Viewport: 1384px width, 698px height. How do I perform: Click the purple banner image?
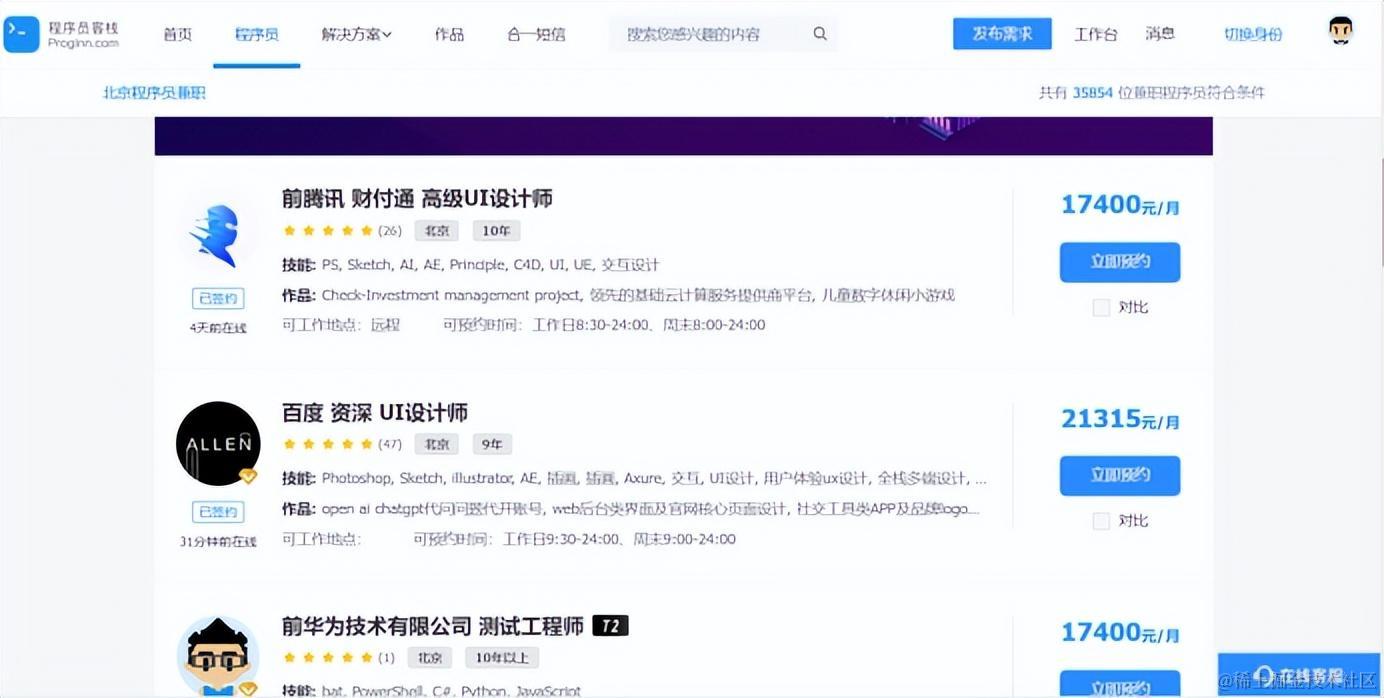tap(683, 136)
